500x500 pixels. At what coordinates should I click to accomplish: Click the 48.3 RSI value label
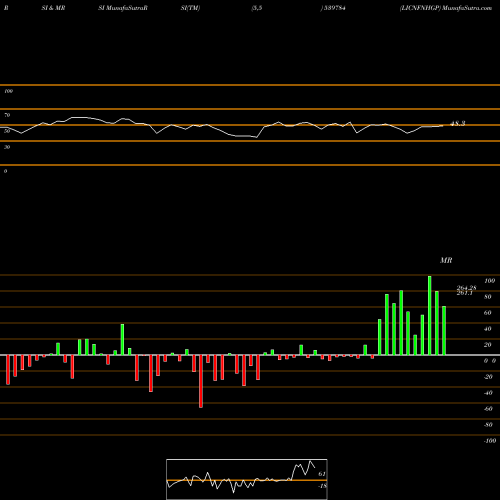[458, 124]
